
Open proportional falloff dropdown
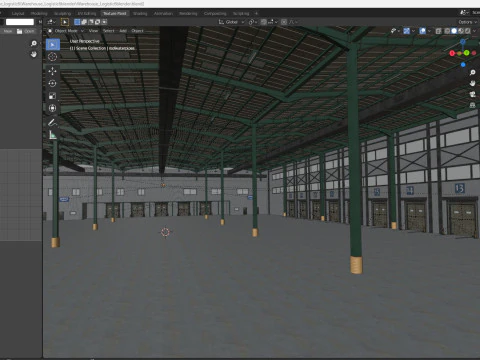(293, 22)
